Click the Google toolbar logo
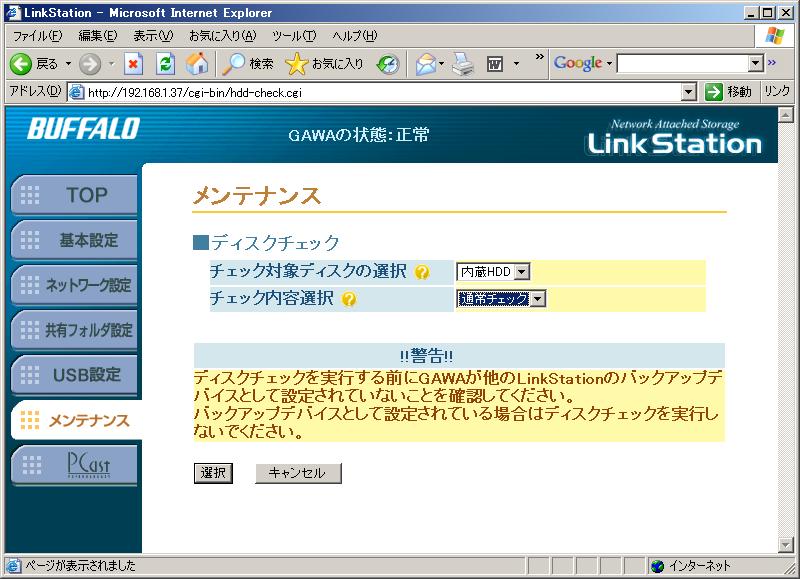Viewport: 800px width, 579px height. (578, 63)
